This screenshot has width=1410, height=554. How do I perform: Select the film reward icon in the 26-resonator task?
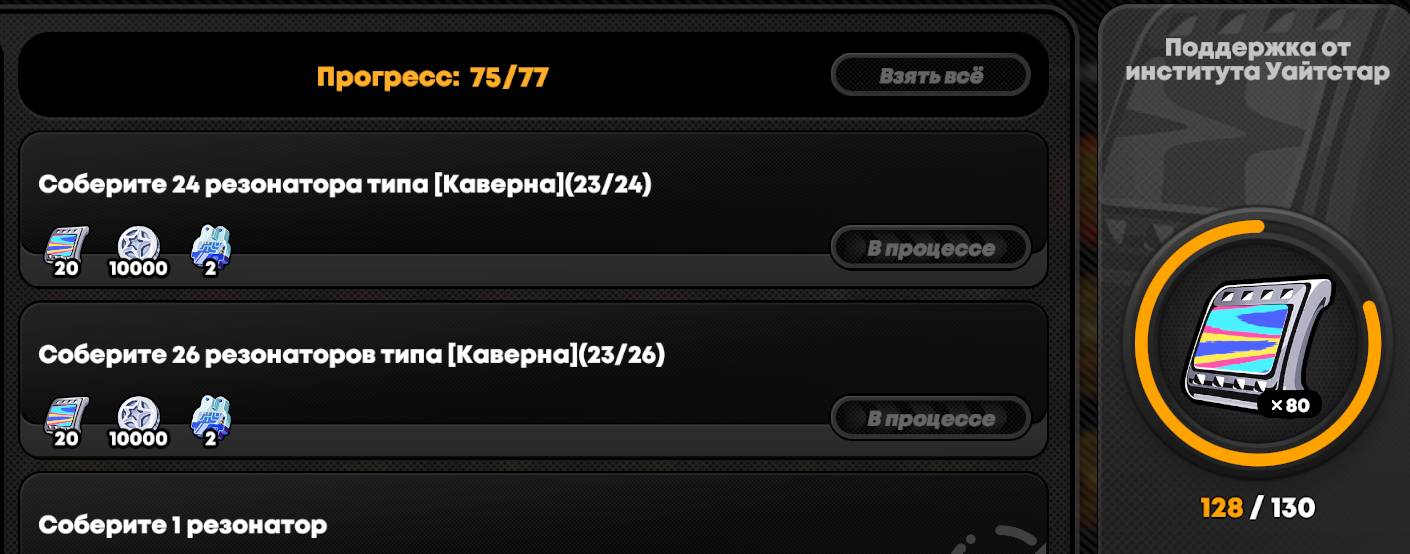click(x=66, y=417)
